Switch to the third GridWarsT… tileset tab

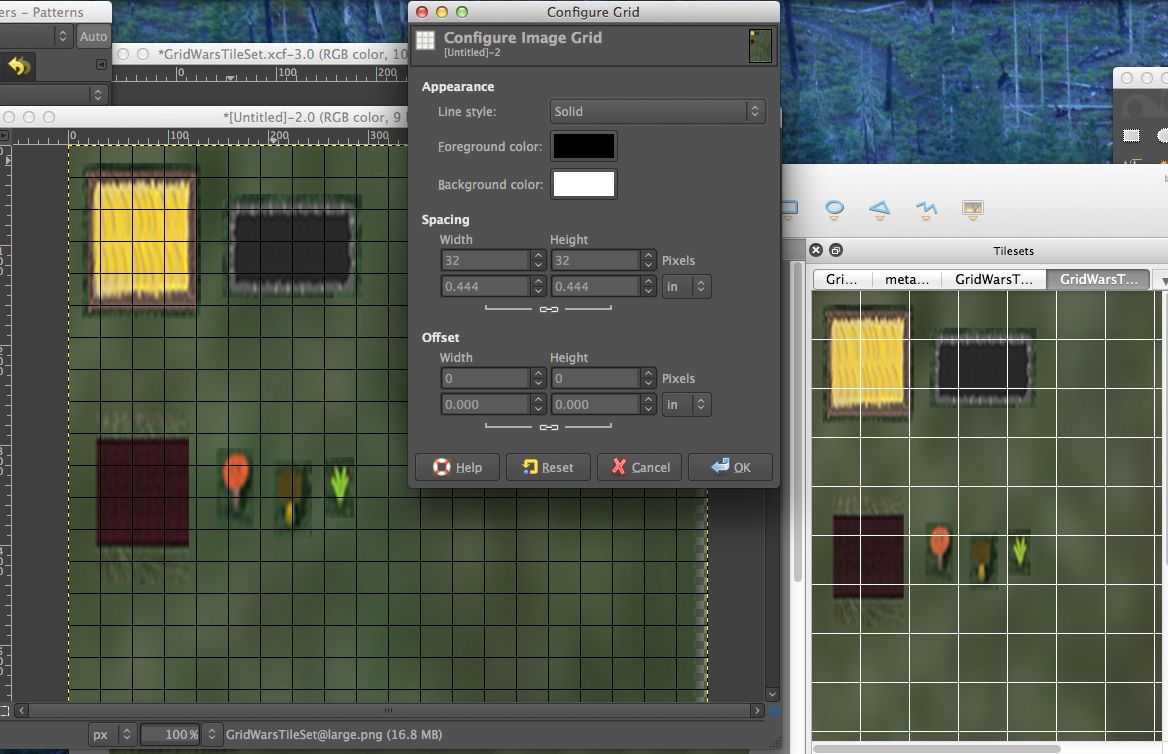[x=994, y=279]
